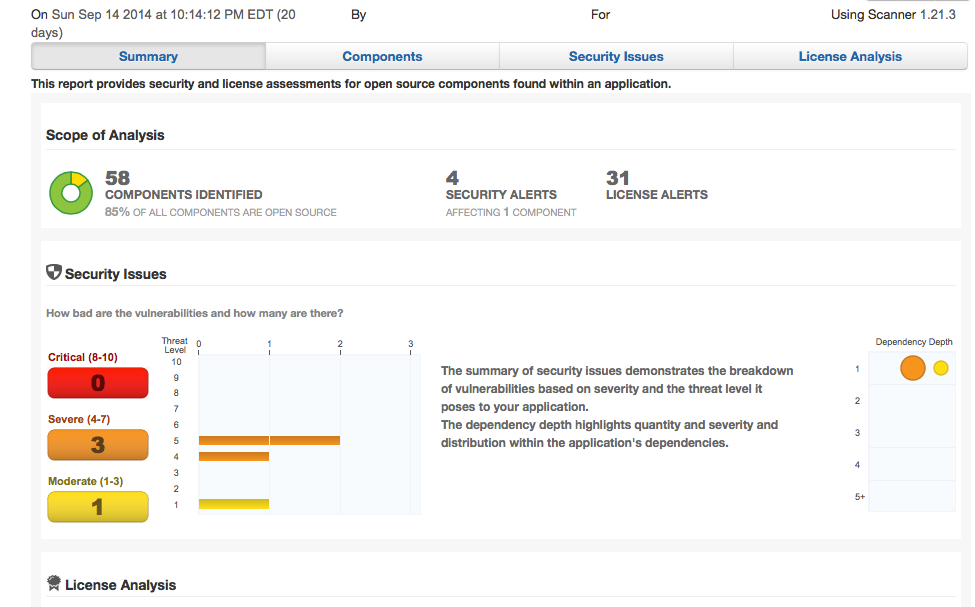The height and width of the screenshot is (607, 975).
Task: Click the Scope of Analysis heading
Action: point(105,135)
